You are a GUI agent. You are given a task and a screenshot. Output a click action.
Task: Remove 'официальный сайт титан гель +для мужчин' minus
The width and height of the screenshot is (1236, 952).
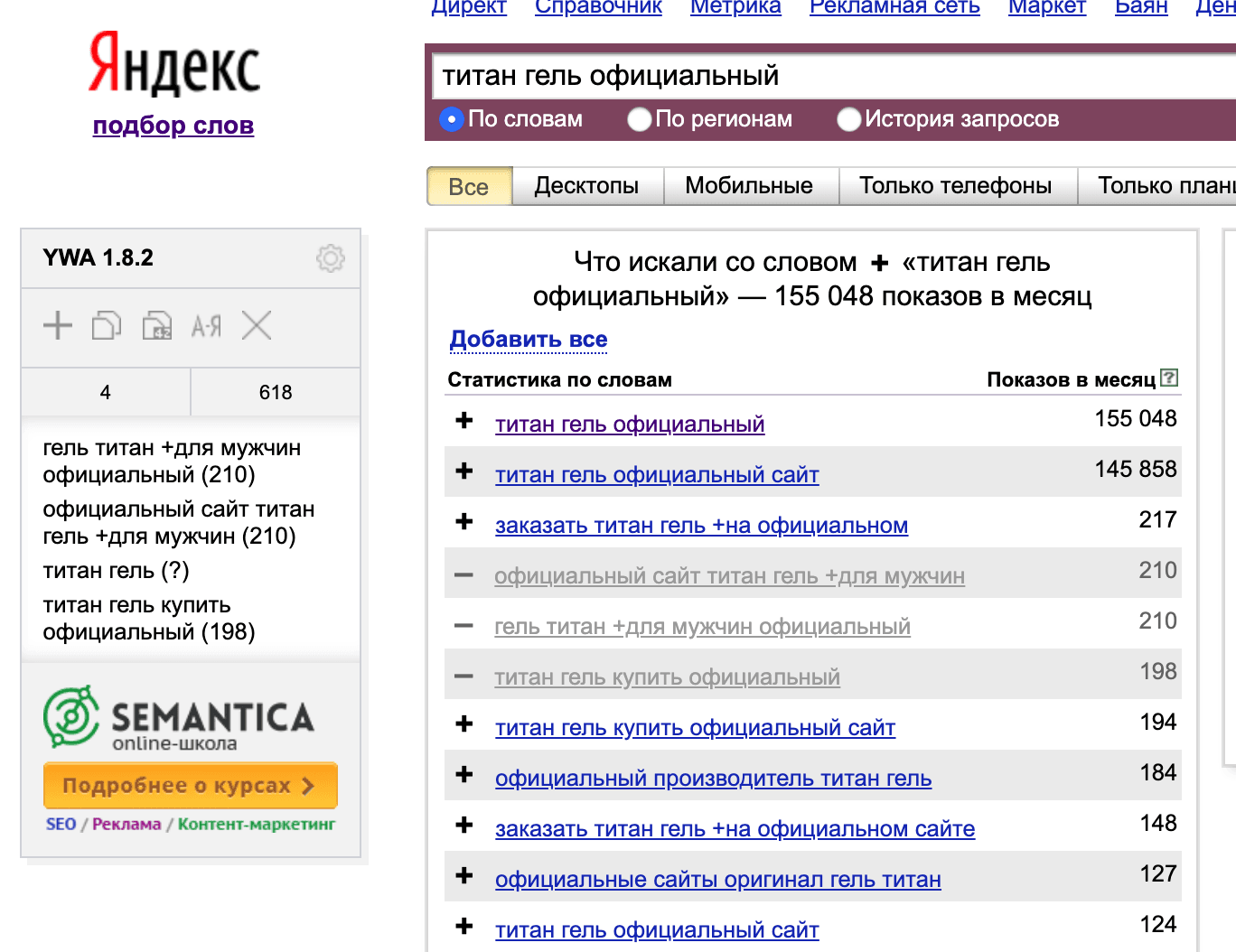[464, 575]
